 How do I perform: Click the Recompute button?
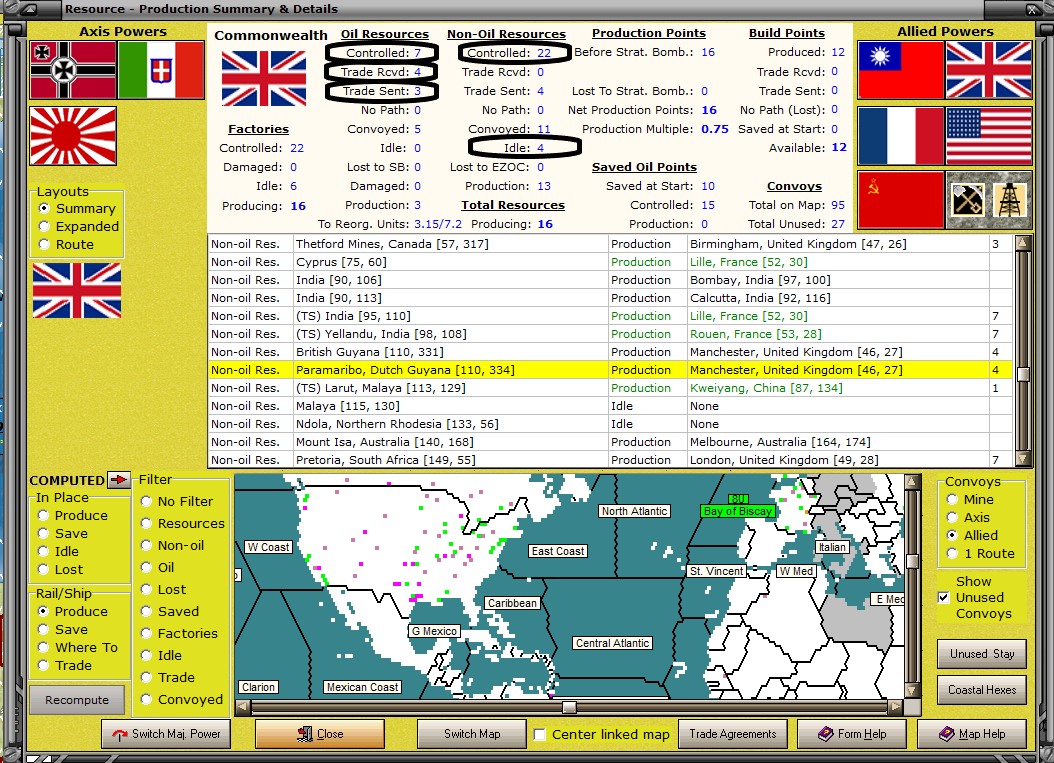[x=77, y=700]
